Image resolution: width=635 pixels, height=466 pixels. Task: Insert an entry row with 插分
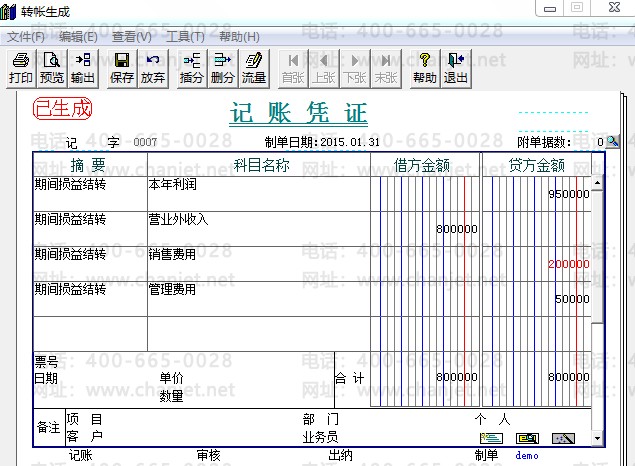point(192,68)
